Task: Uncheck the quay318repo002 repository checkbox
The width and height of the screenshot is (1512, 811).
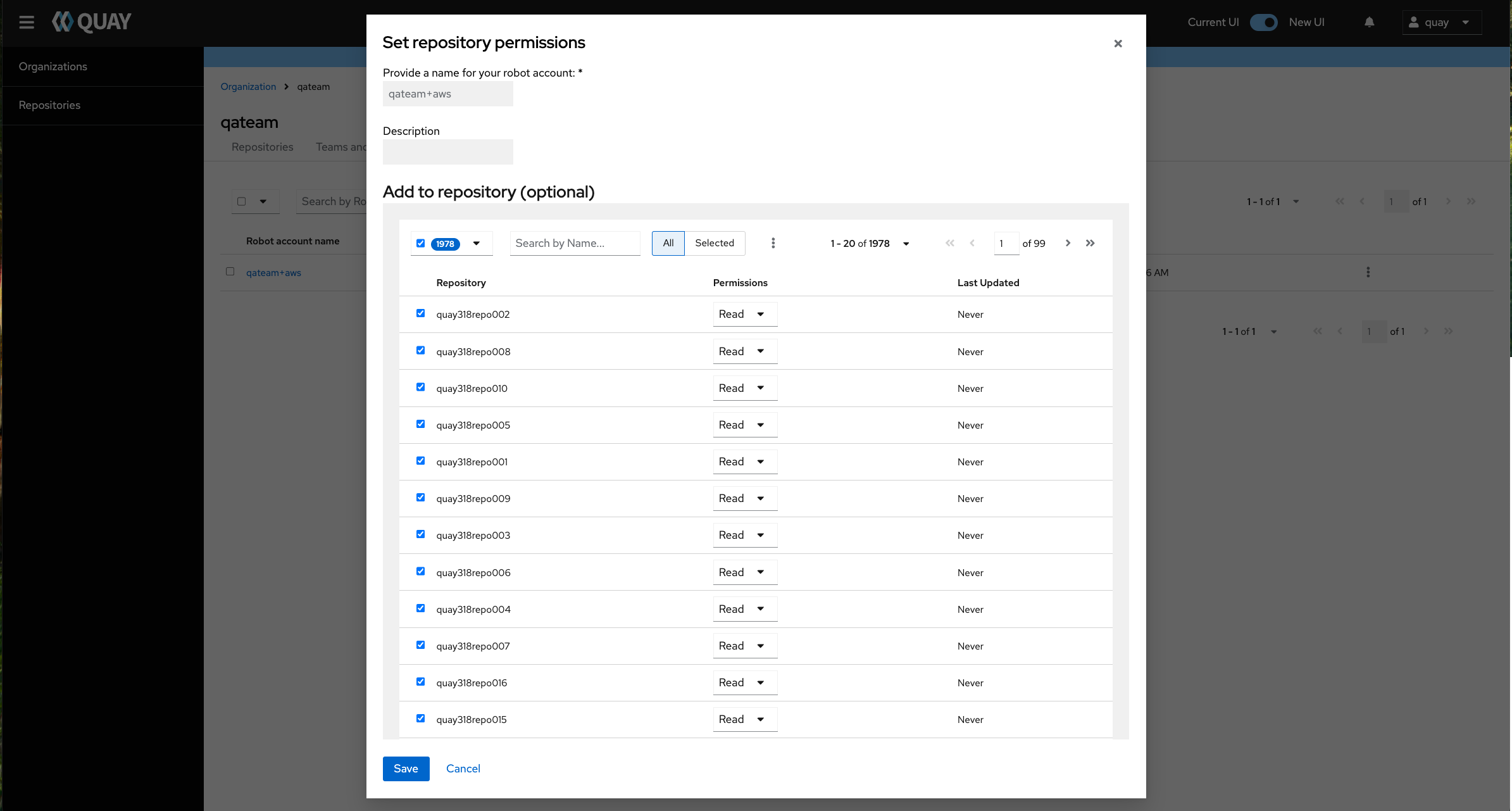Action: 420,313
